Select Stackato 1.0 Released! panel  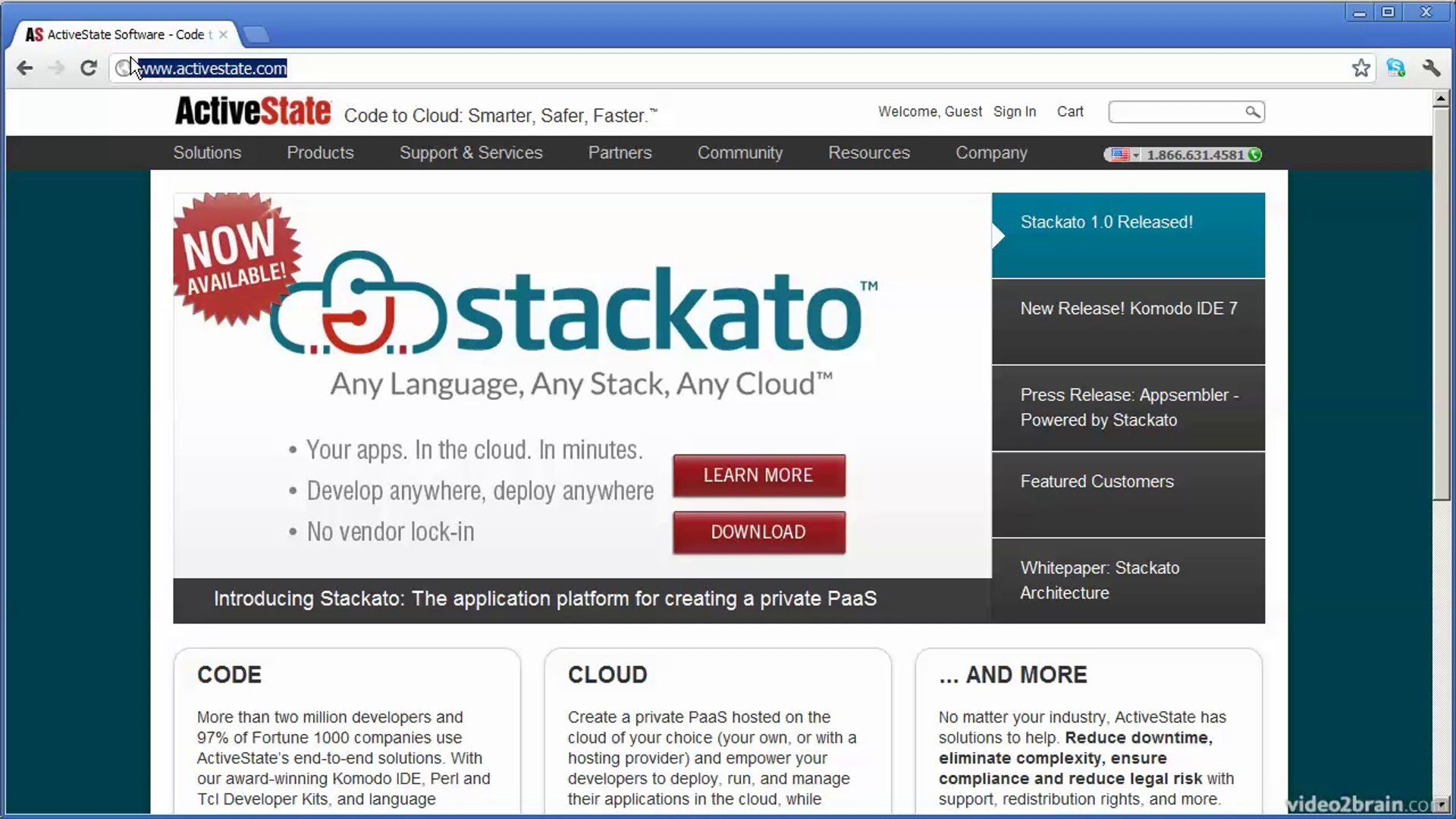[x=1128, y=235]
